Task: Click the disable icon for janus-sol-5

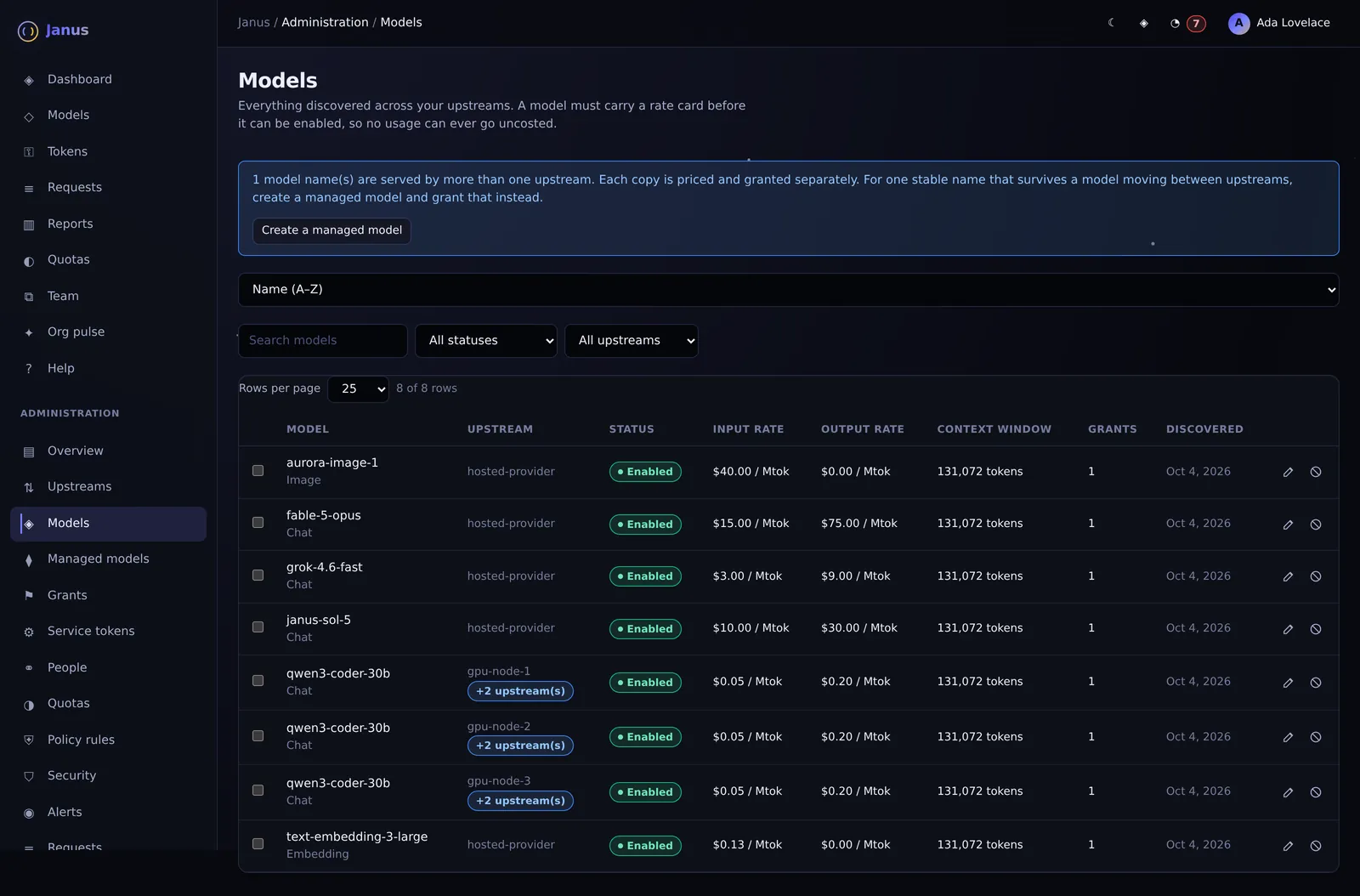Action: pos(1316,629)
